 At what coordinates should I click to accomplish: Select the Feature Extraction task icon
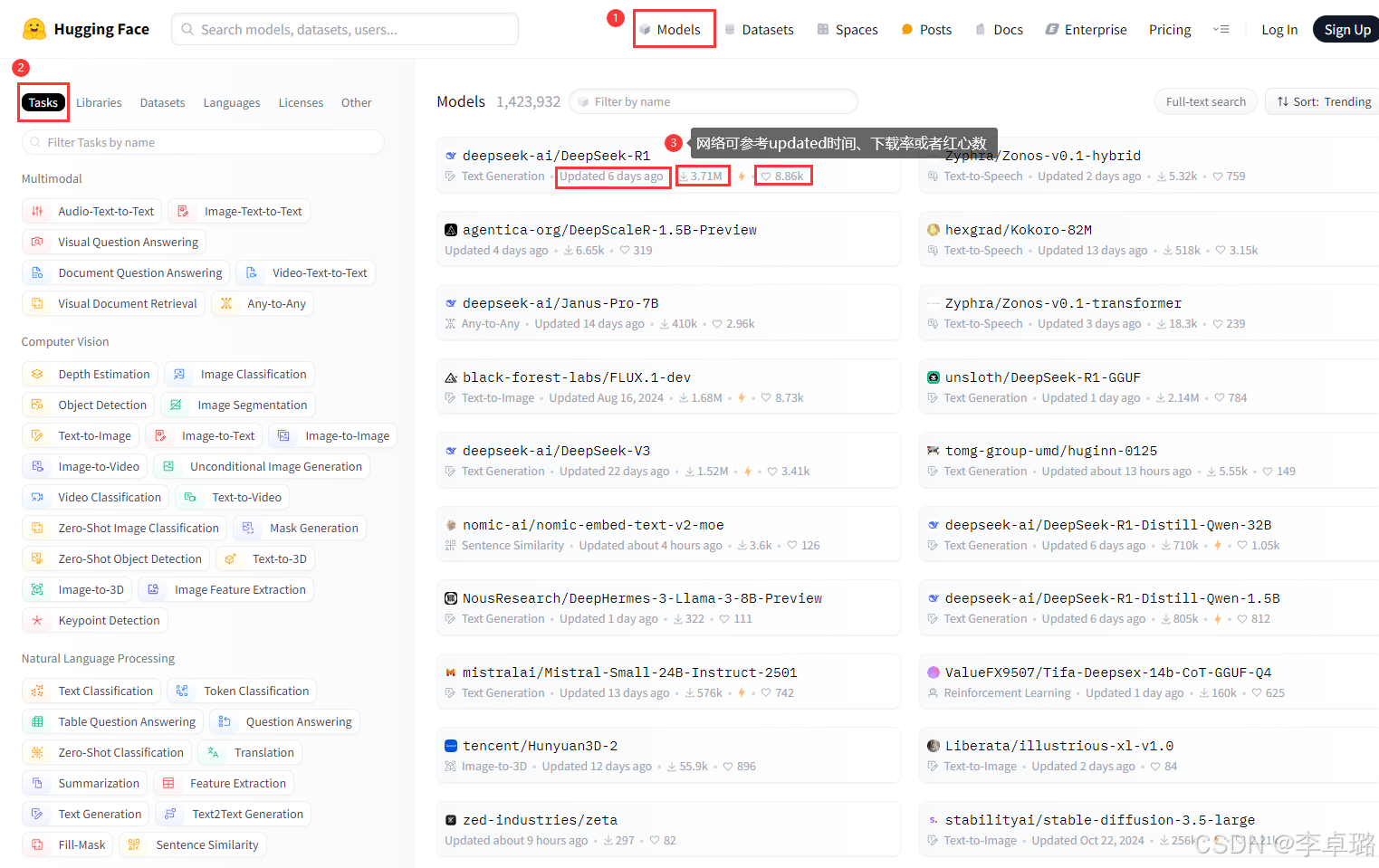tap(168, 783)
